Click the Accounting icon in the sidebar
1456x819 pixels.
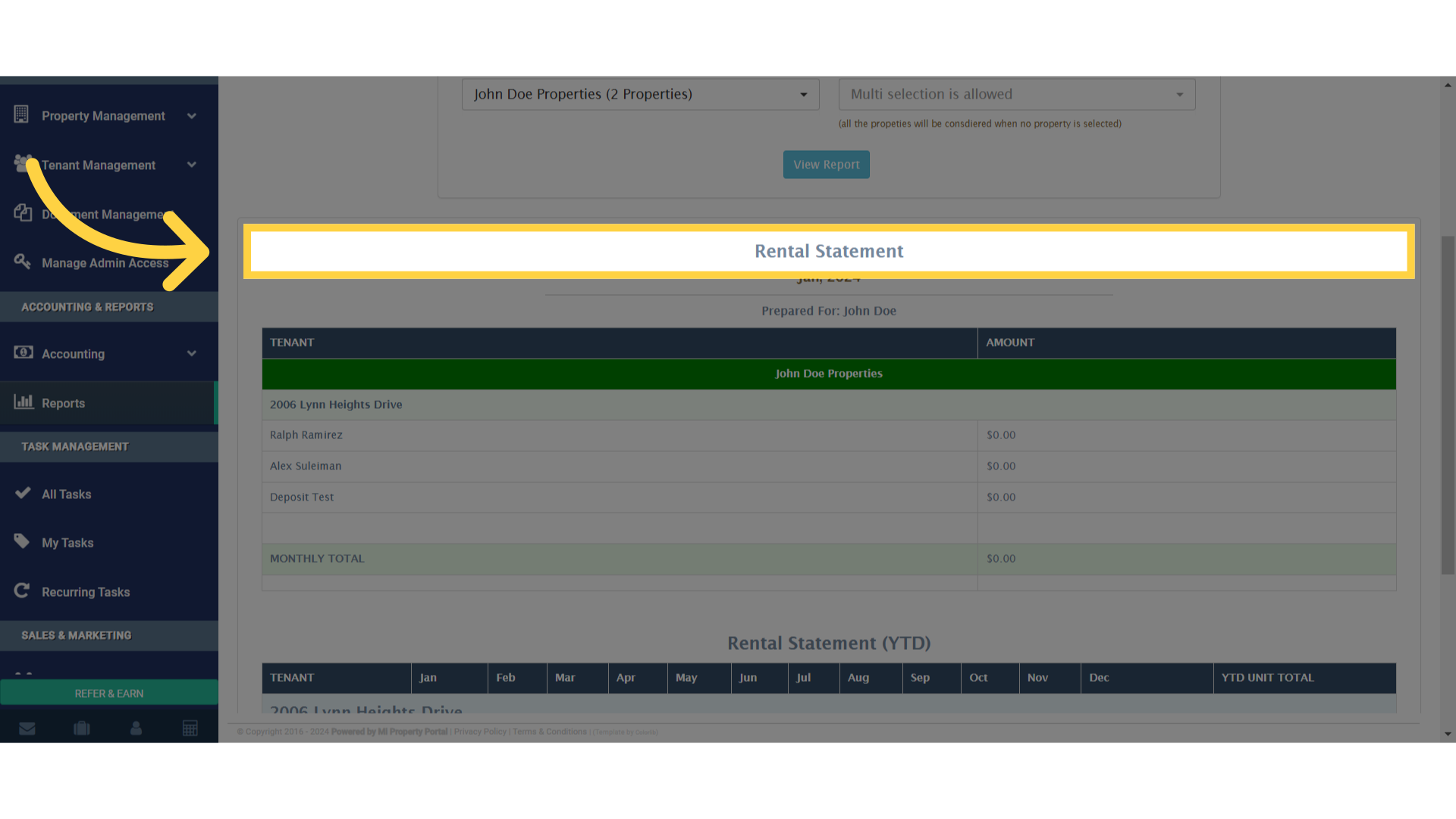(x=23, y=353)
